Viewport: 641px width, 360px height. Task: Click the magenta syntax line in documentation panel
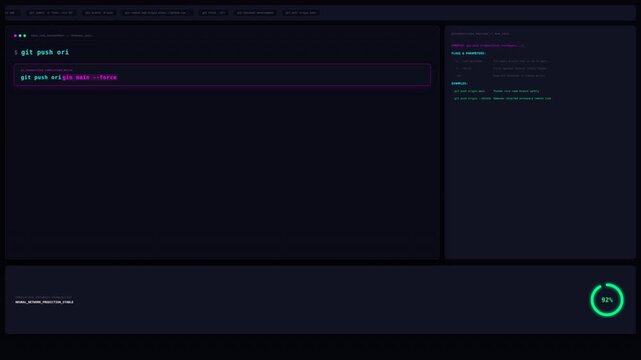pos(488,45)
